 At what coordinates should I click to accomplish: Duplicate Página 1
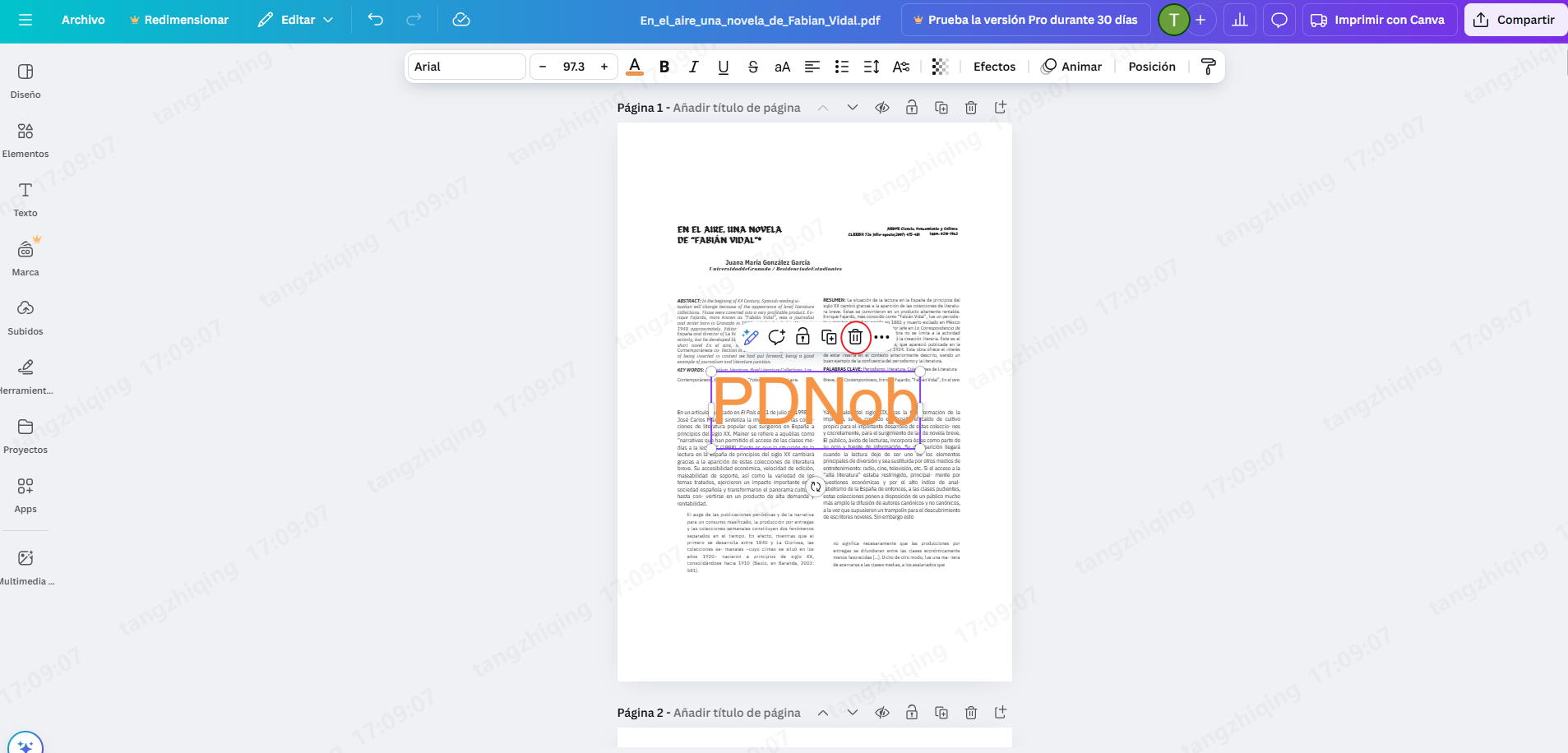941,108
